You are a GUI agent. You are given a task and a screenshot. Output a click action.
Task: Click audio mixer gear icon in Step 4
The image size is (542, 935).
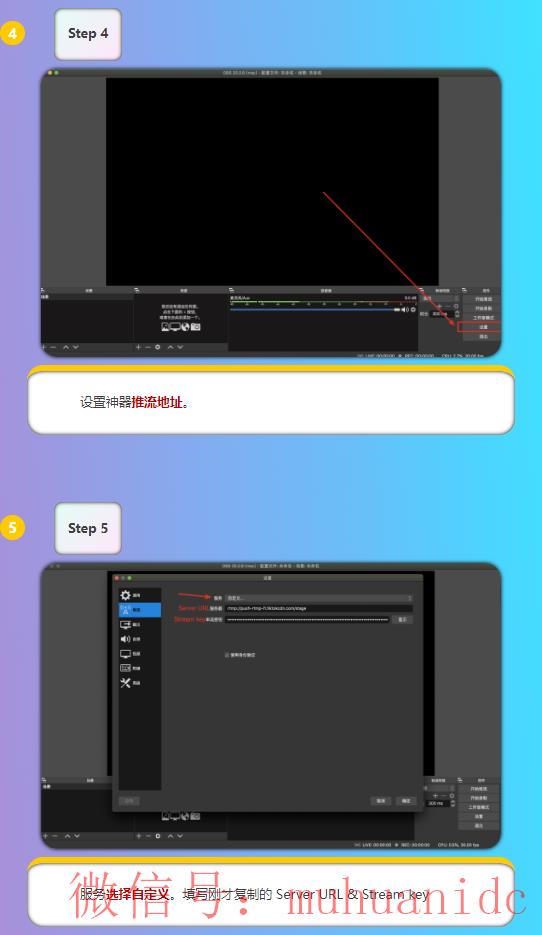pyautogui.click(x=413, y=309)
